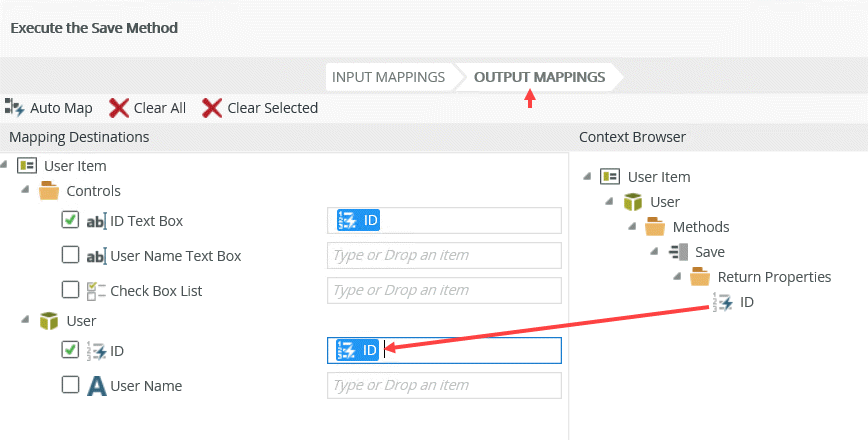Open the Output Mappings tab

(539, 77)
